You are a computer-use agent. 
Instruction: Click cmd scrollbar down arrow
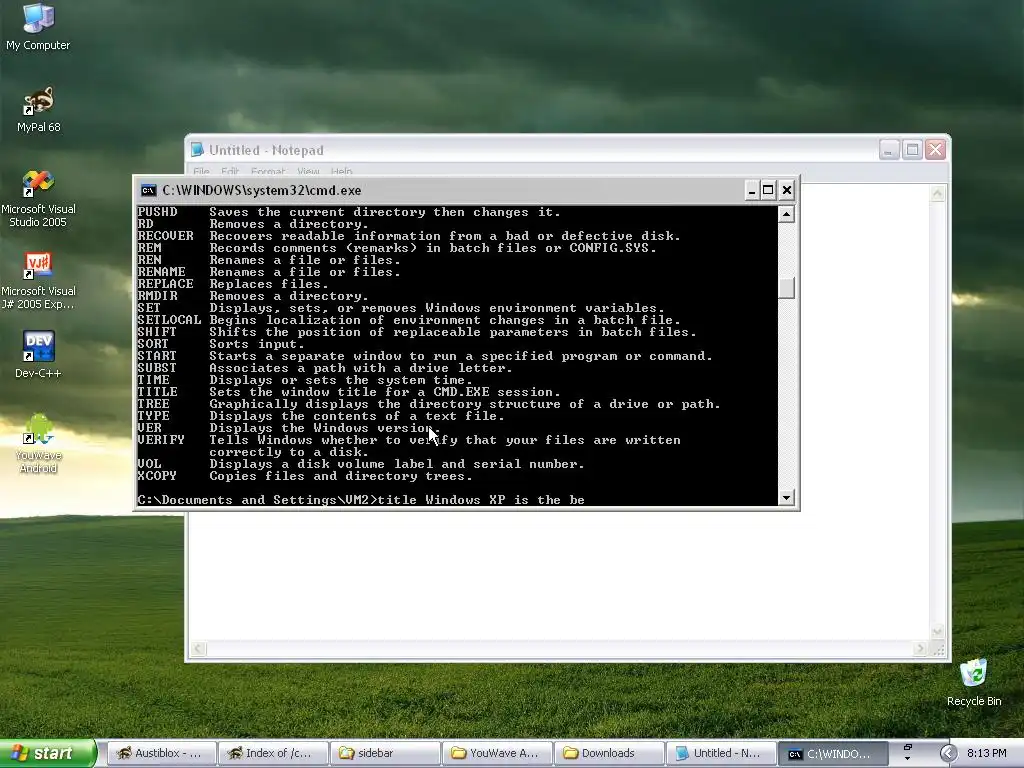(786, 498)
